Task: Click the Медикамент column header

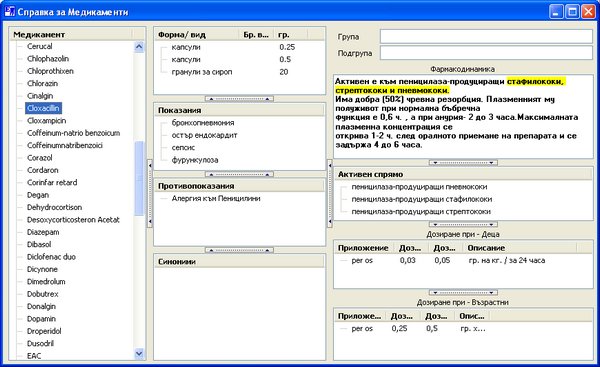Action: pos(71,34)
